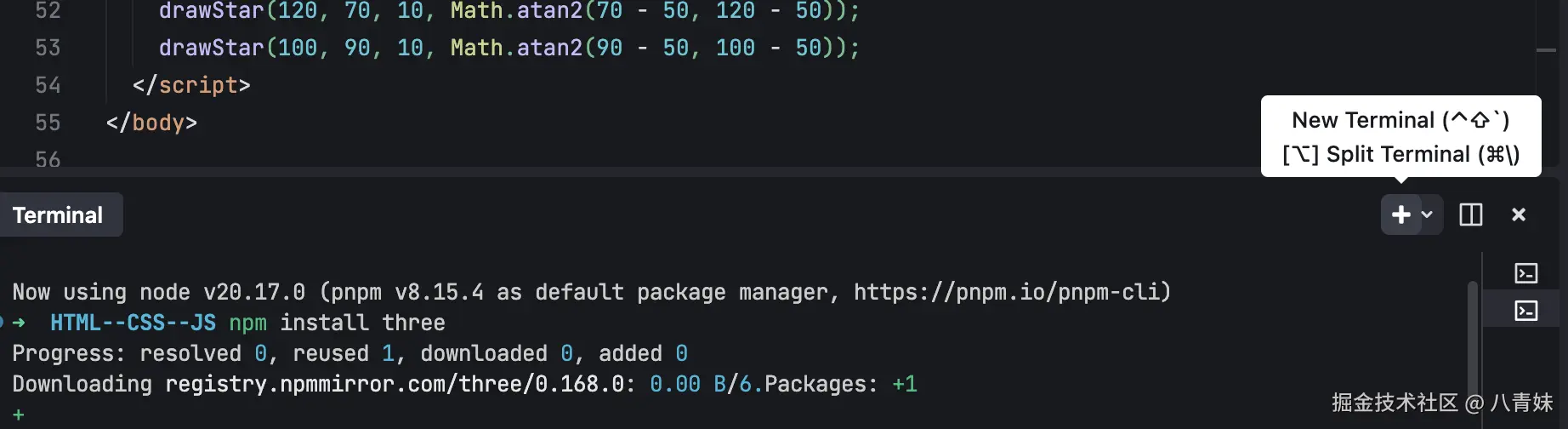The height and width of the screenshot is (429, 1568).
Task: Click the Split Terminal panel icon
Action: point(1470,214)
